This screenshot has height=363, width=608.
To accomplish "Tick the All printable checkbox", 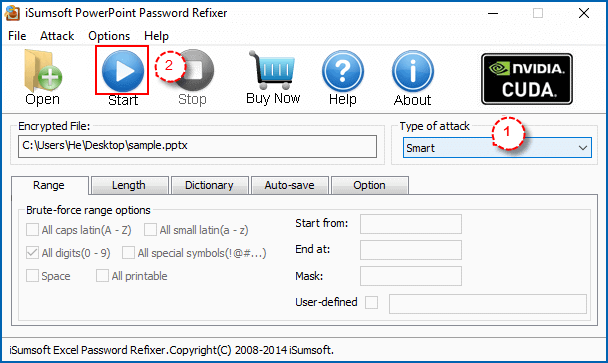I will [102, 276].
